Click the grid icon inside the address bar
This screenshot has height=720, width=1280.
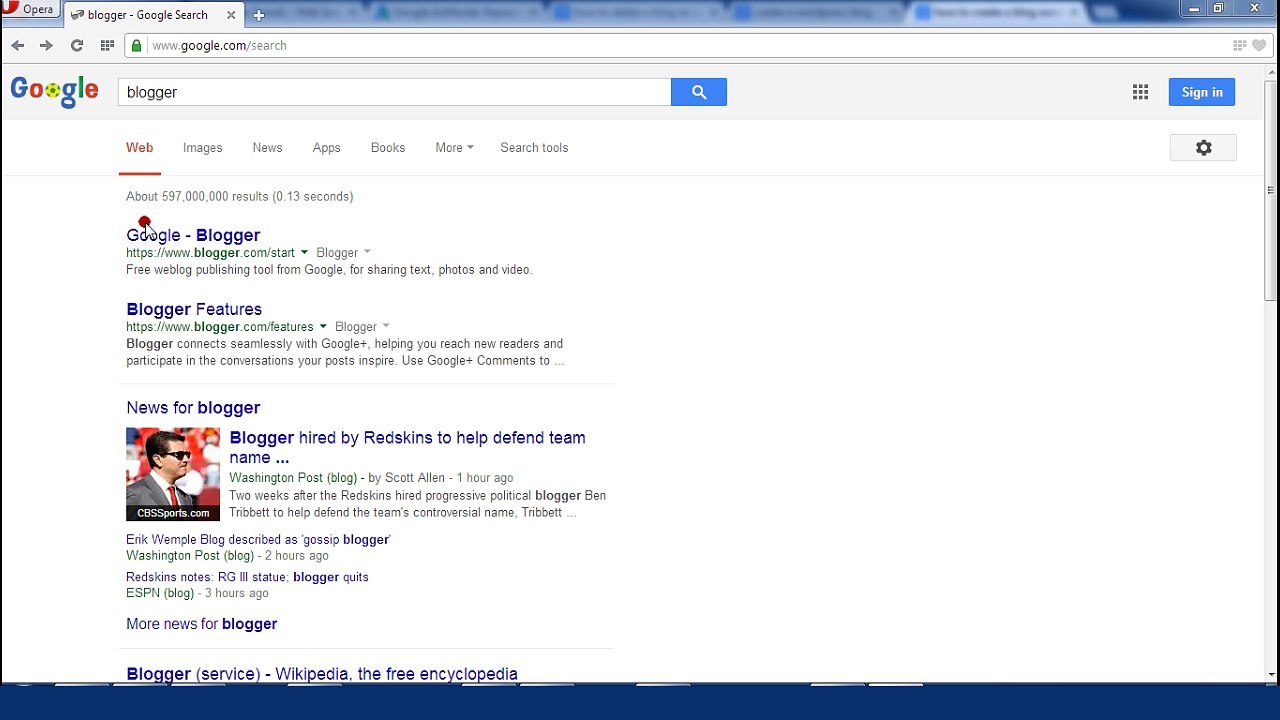pyautogui.click(x=1240, y=45)
